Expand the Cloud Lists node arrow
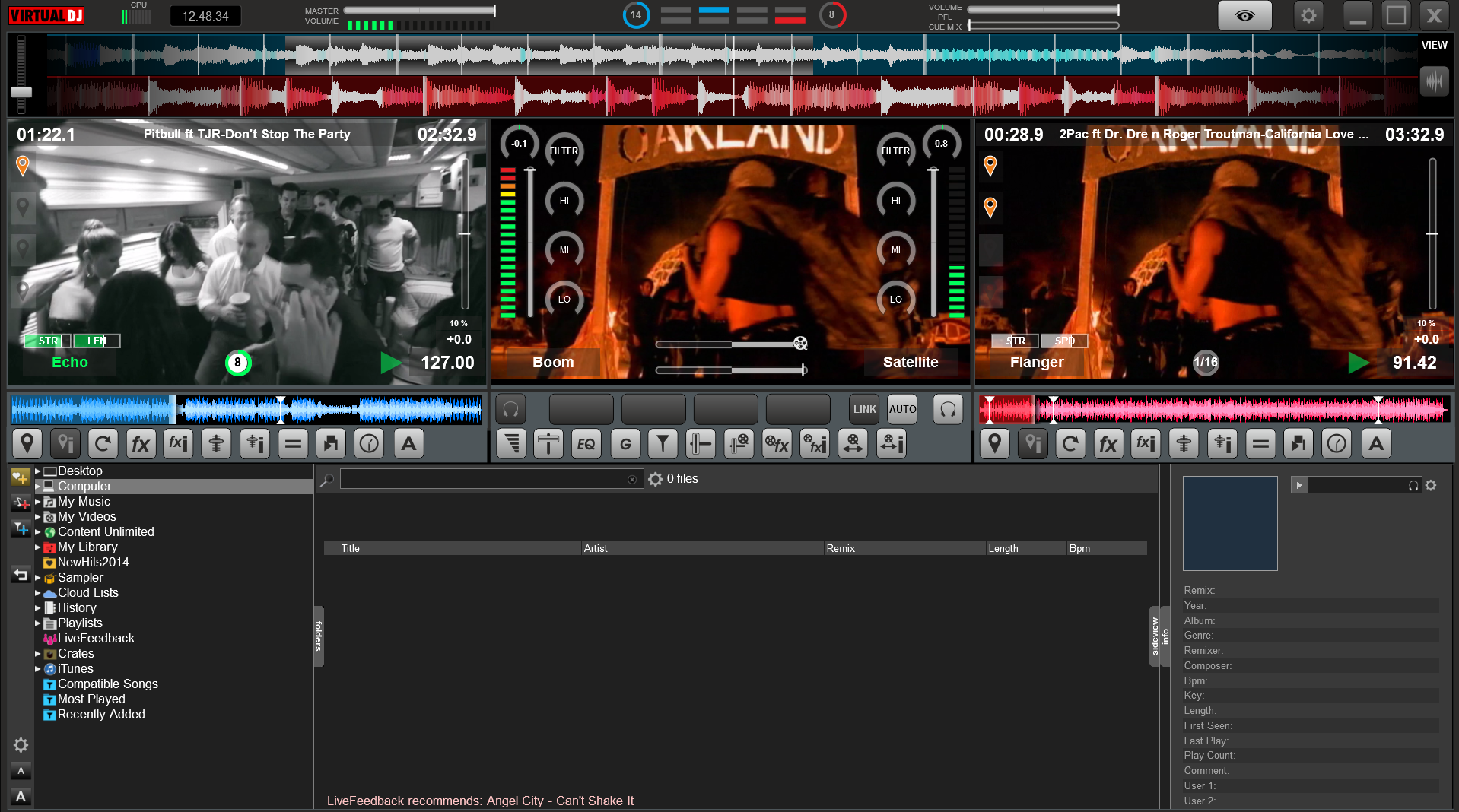This screenshot has width=1459, height=812. tap(37, 593)
